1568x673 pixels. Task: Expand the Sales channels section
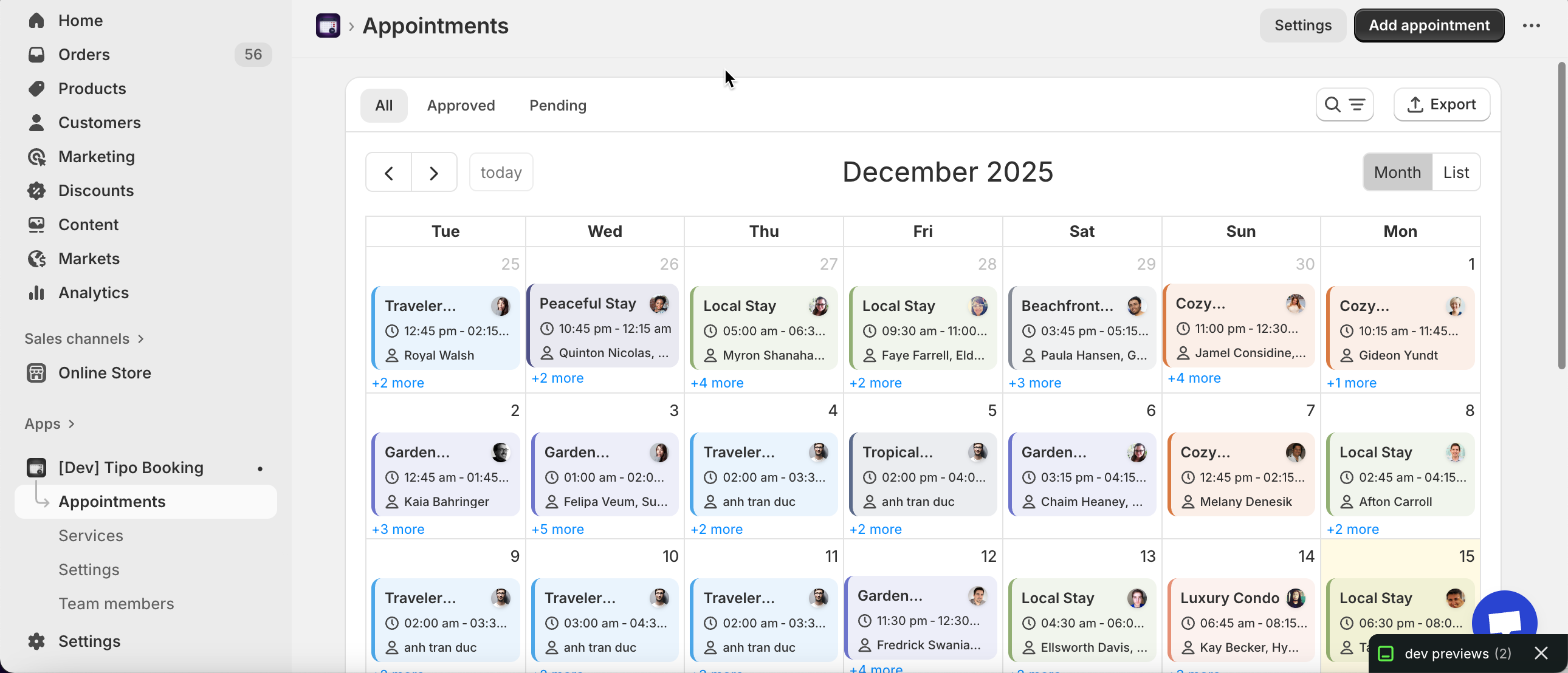(140, 339)
